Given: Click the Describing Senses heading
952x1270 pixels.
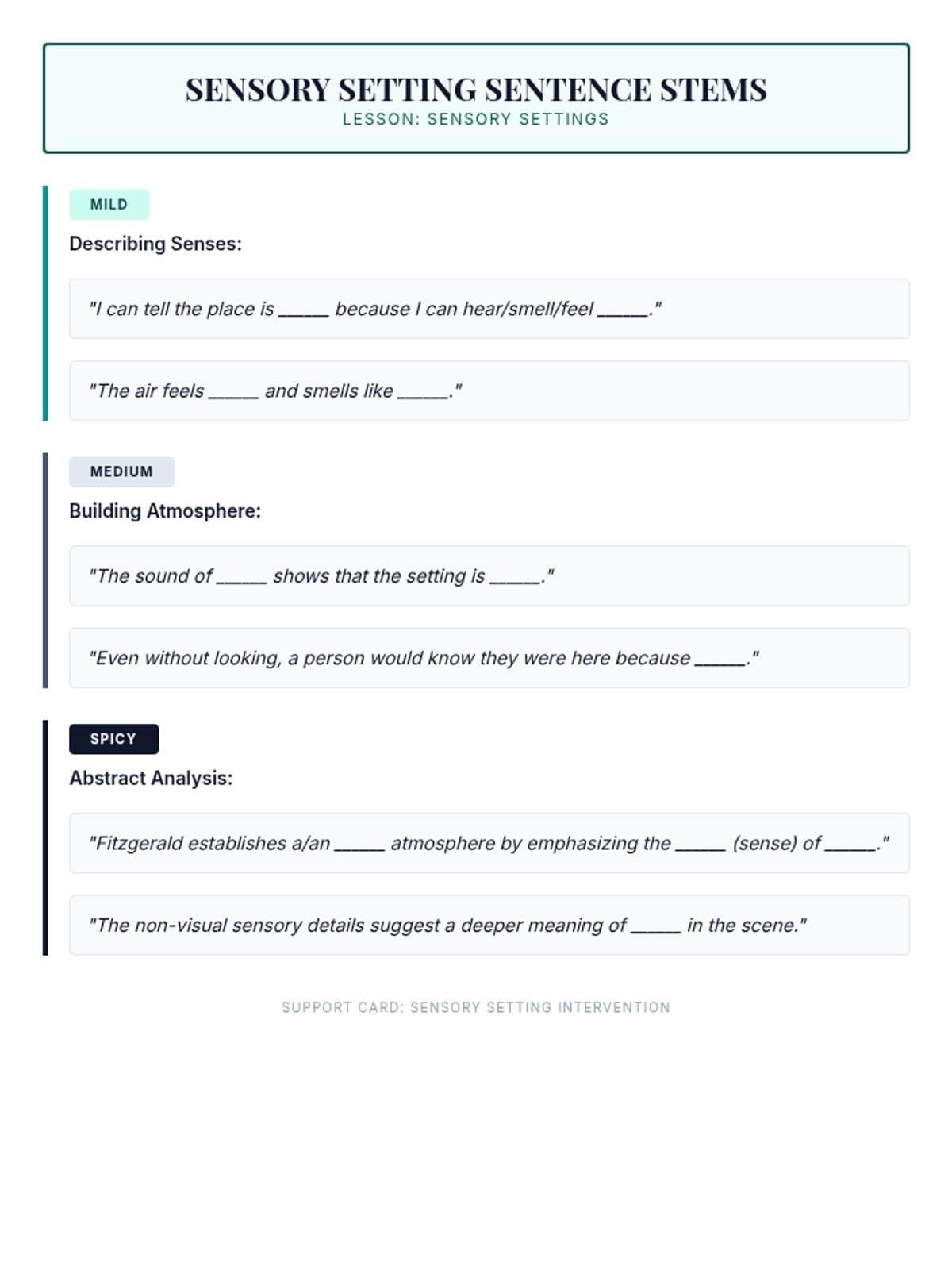Looking at the screenshot, I should coord(155,244).
